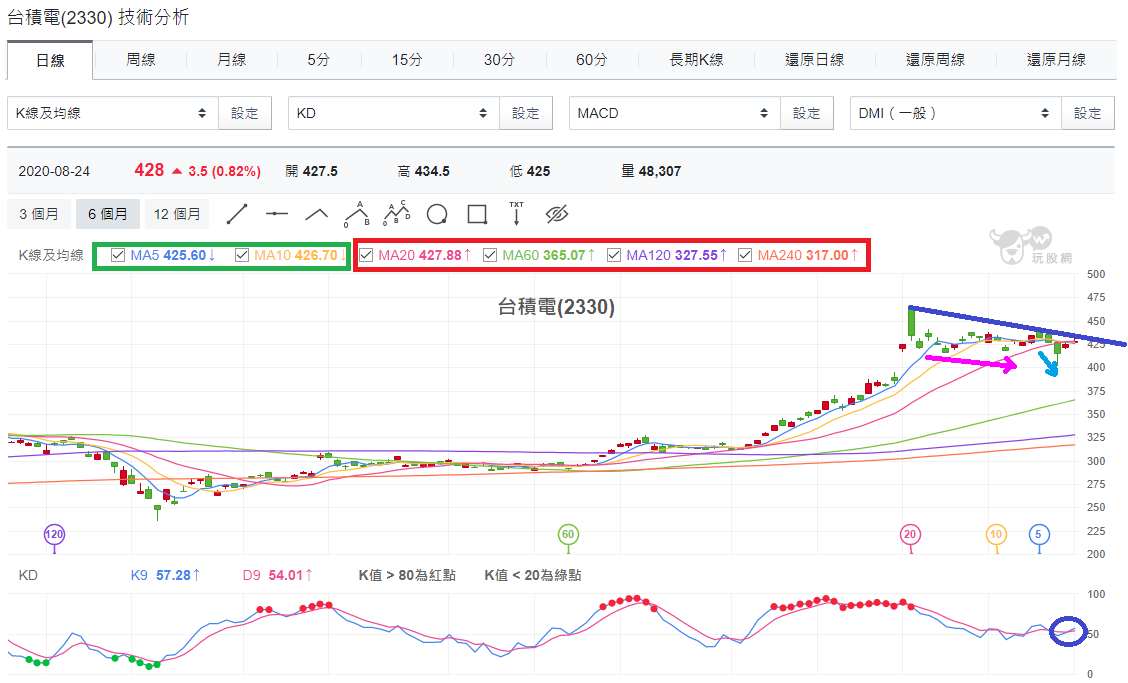Viewport: 1128px width, 683px height.
Task: Click 設定 button next to K線及均線
Action: click(245, 113)
